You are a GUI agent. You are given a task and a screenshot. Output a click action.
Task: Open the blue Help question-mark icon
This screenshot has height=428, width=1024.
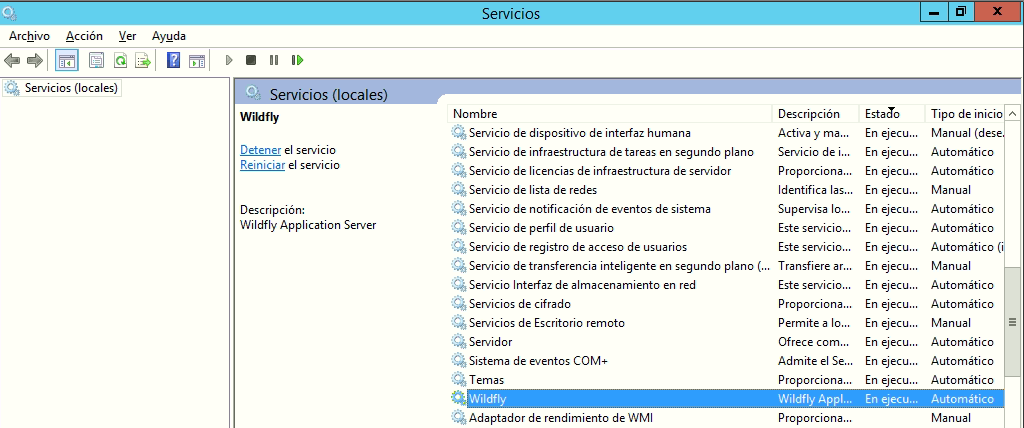(173, 61)
